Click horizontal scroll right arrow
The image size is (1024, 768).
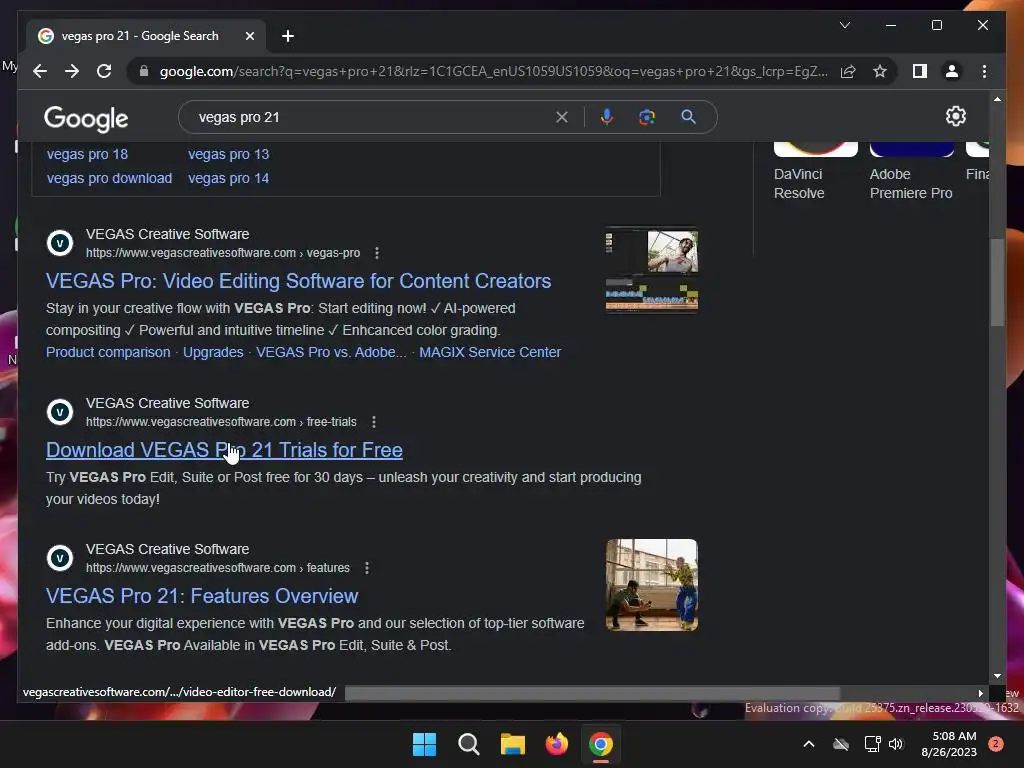(x=980, y=693)
